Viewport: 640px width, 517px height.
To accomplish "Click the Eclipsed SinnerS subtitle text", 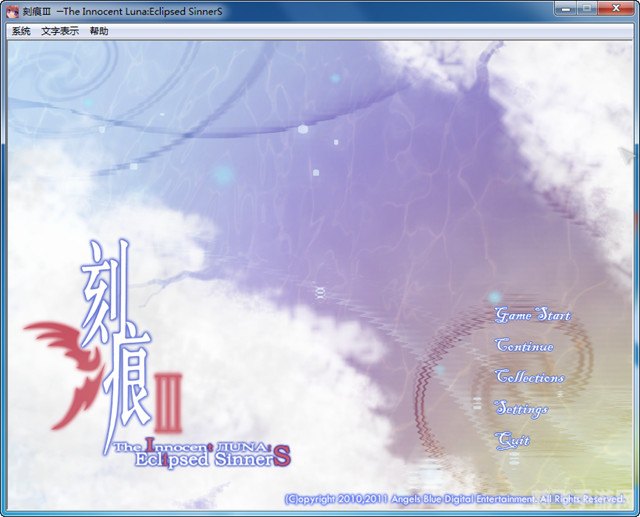I will click(x=197, y=459).
